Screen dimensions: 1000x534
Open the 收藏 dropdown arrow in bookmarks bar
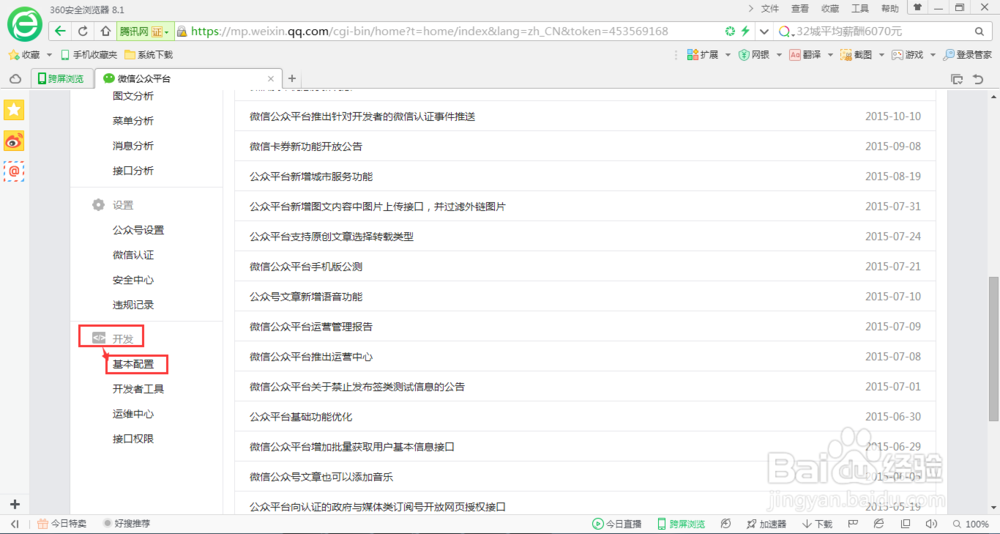tap(49, 56)
